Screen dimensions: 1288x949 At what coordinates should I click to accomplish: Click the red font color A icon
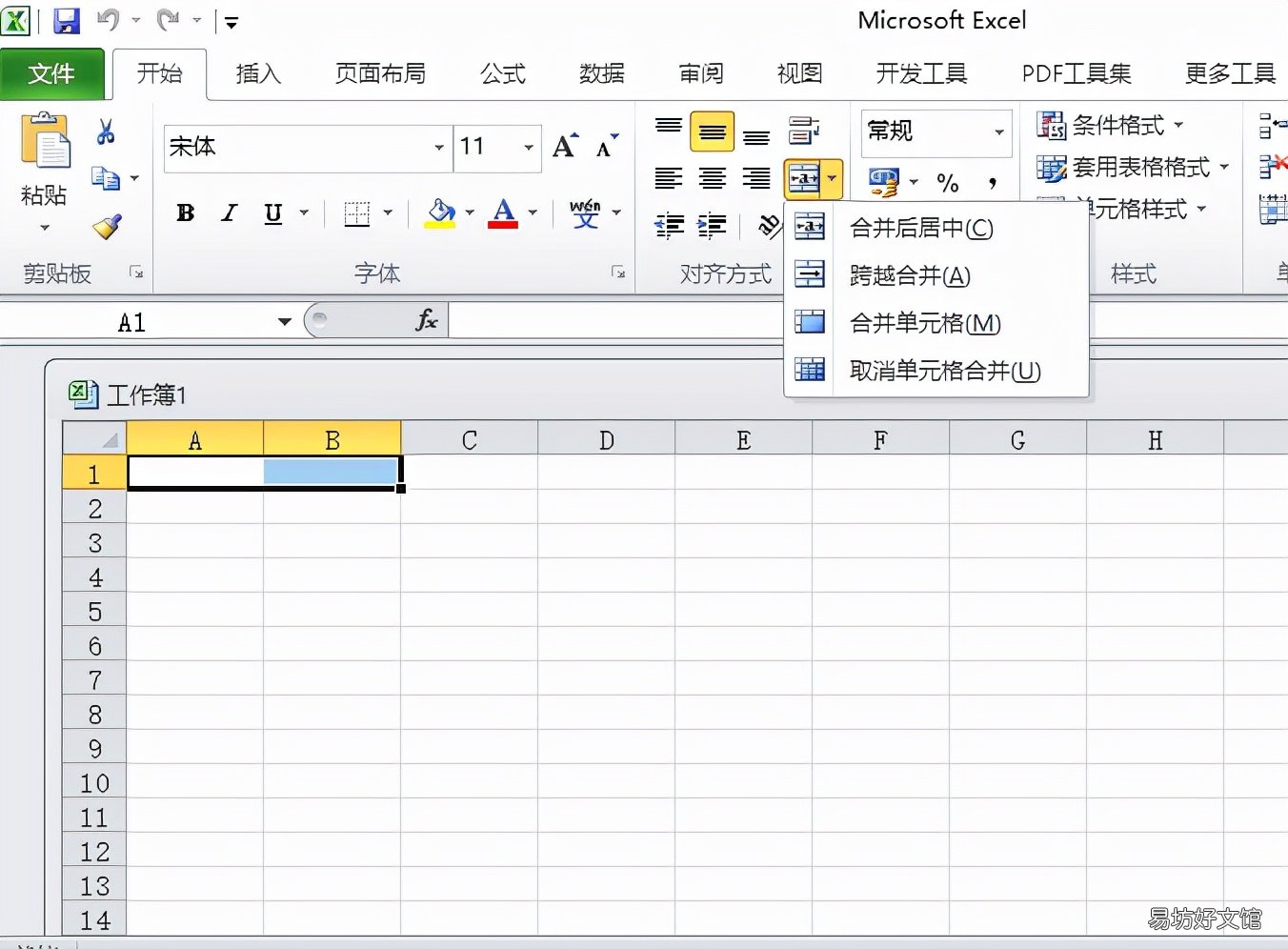coord(503,213)
